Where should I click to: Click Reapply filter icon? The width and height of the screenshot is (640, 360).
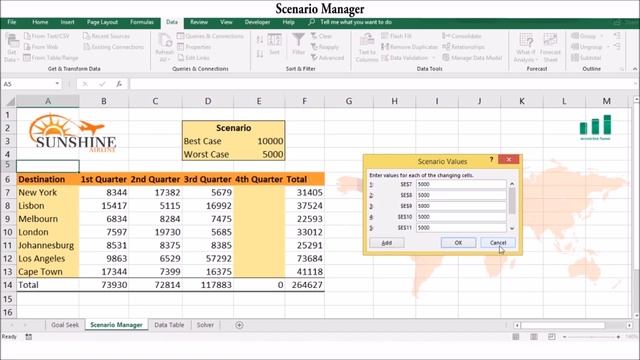coord(314,47)
